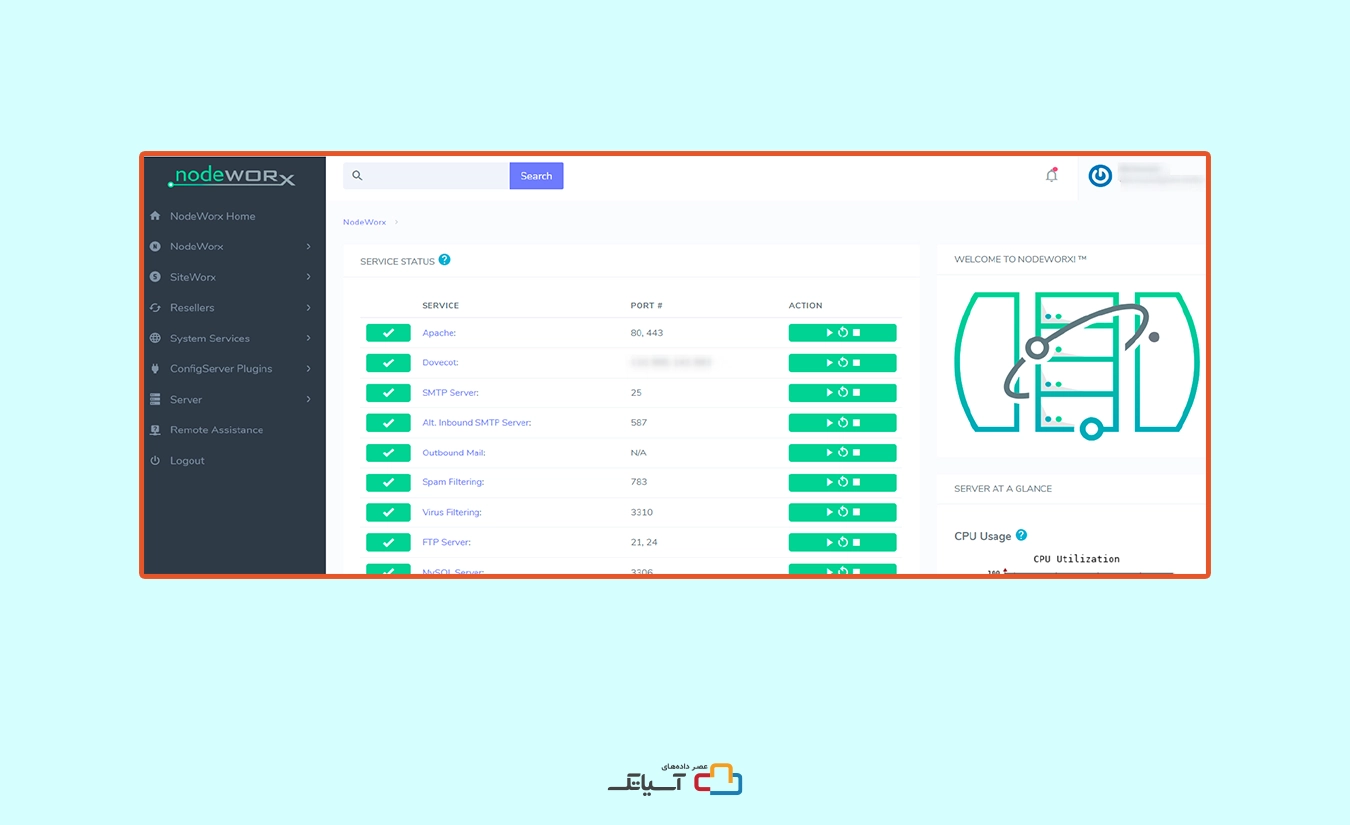Start the Outbound Mail service
The image size is (1350, 825).
point(829,453)
